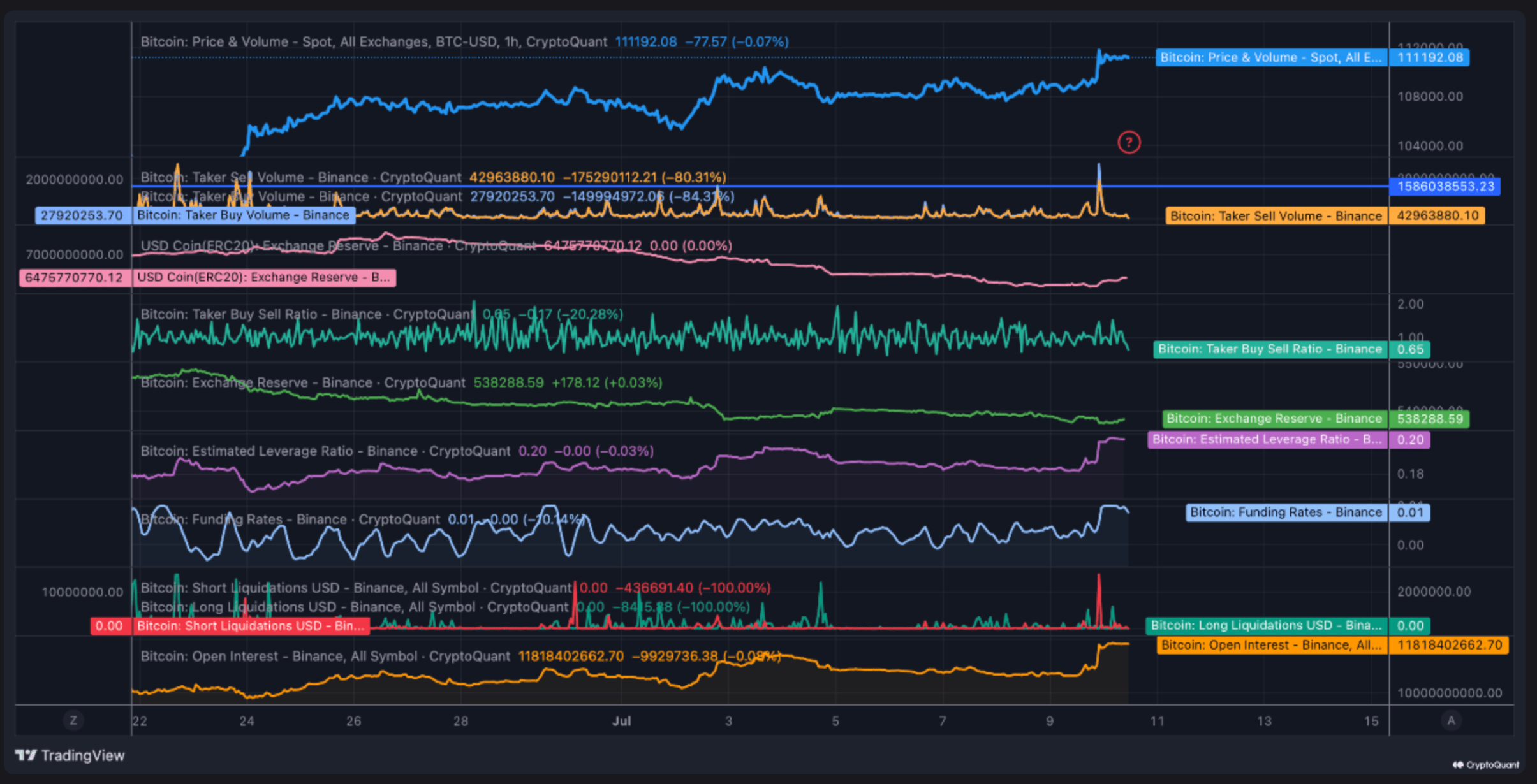Image resolution: width=1537 pixels, height=784 pixels.
Task: Click the 'A' auto-scale control on the time axis
Action: point(1451,720)
